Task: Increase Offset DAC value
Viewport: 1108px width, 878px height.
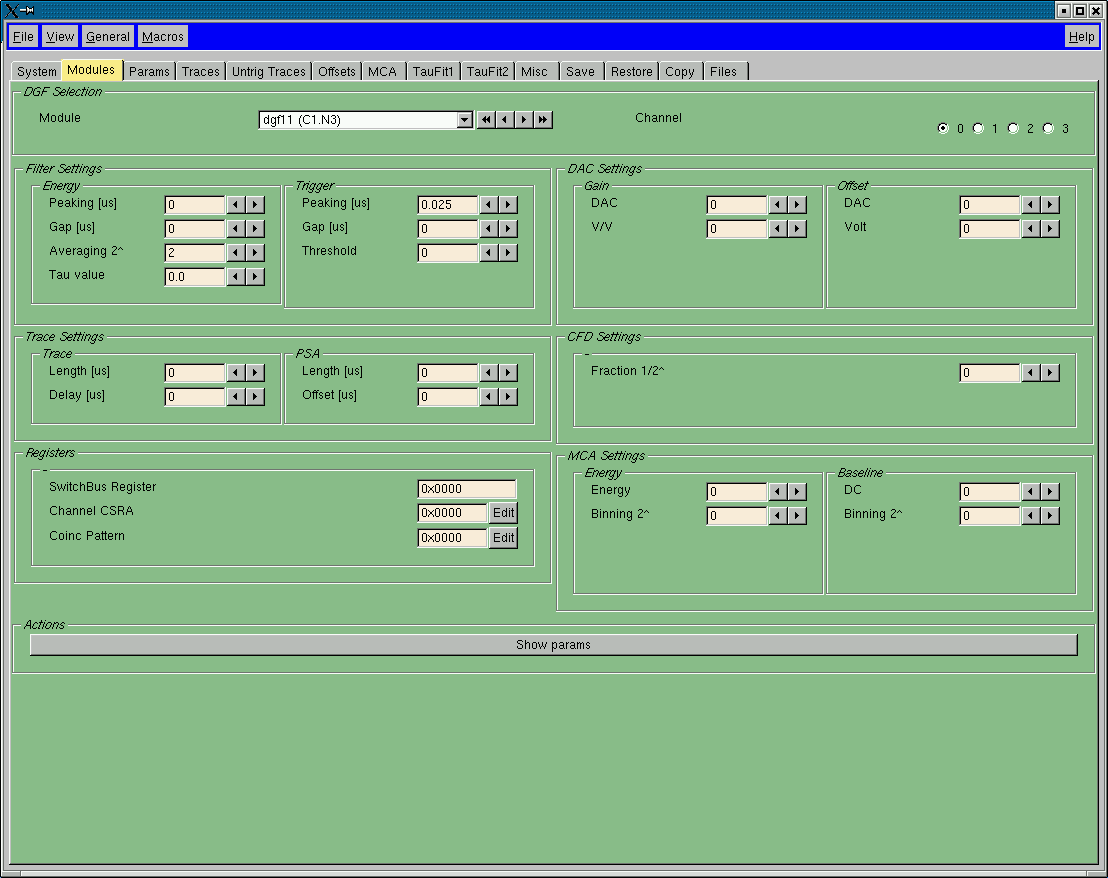Action: [1050, 205]
